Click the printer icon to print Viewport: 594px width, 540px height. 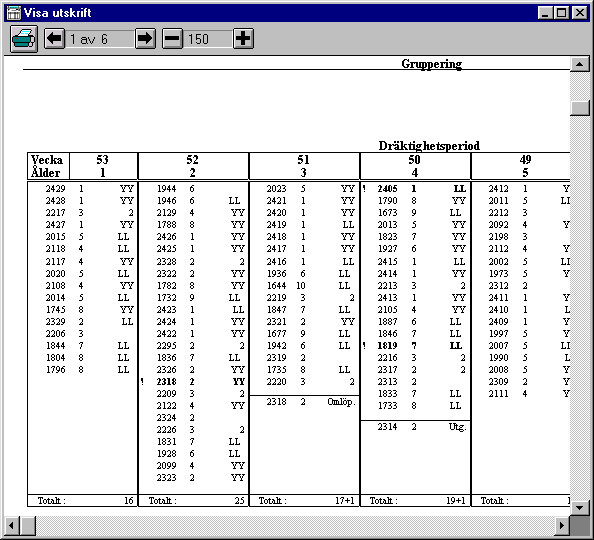click(24, 39)
